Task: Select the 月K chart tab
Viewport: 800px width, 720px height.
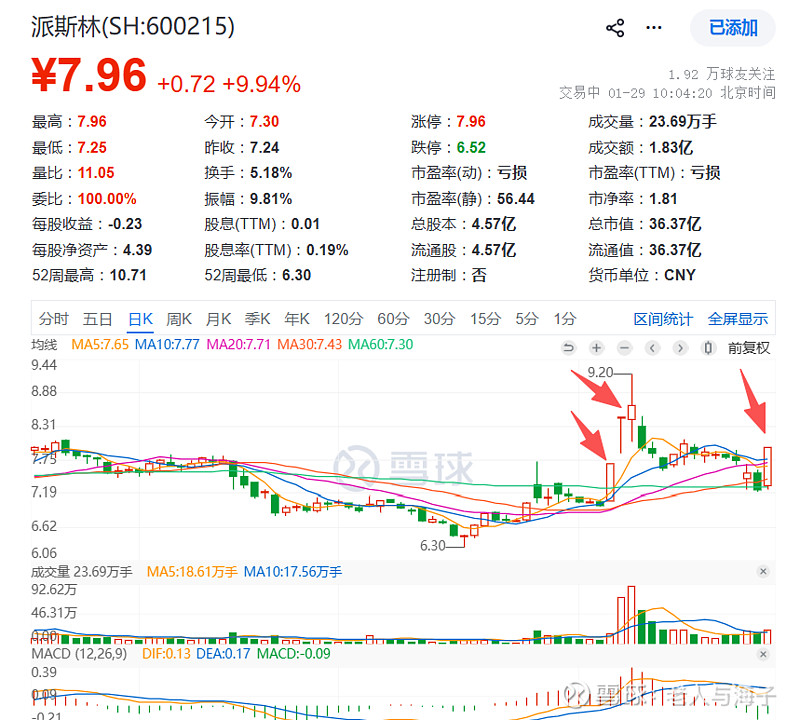Action: (x=218, y=319)
